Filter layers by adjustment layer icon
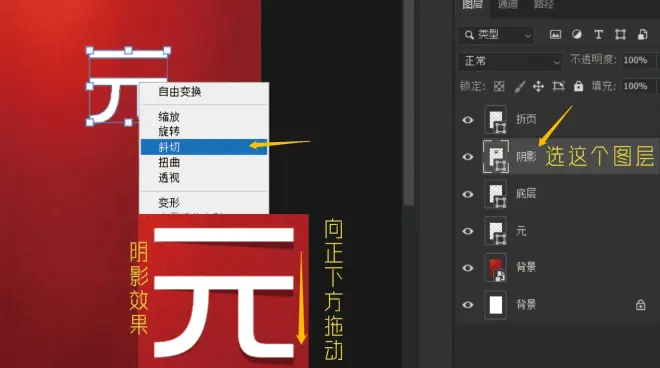660x368 pixels. pos(577,35)
